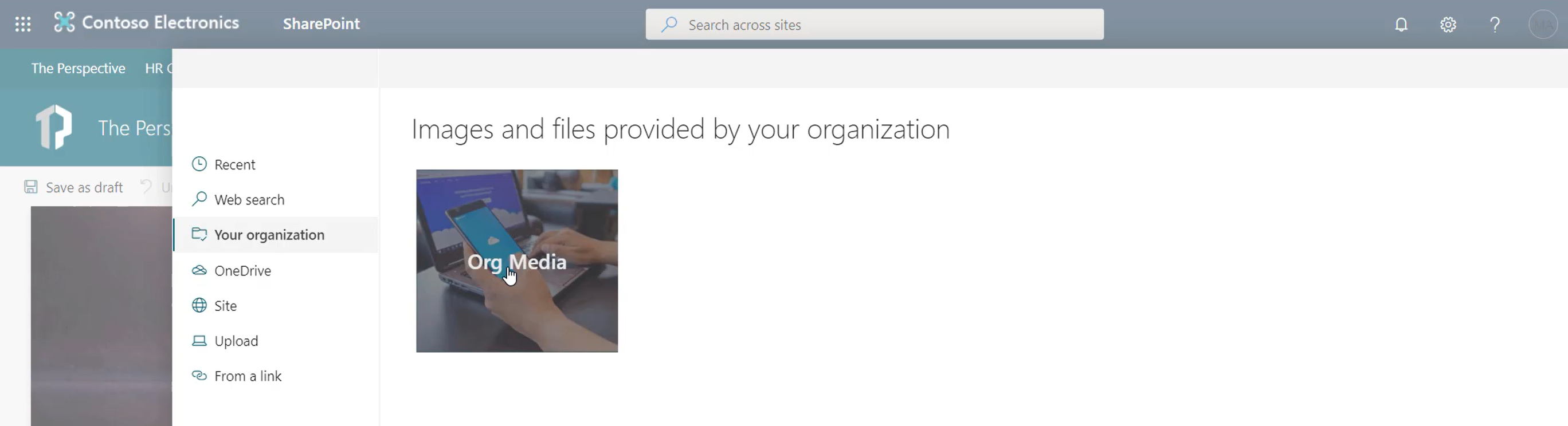
Task: Open the app launcher waffle icon
Action: point(23,25)
